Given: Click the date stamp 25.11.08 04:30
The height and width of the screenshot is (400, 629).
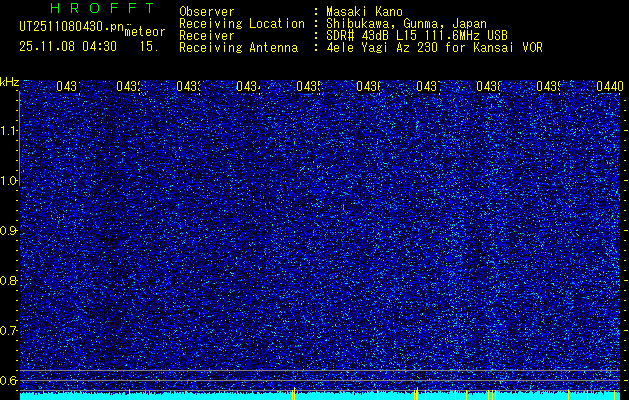Looking at the screenshot, I should tap(68, 47).
